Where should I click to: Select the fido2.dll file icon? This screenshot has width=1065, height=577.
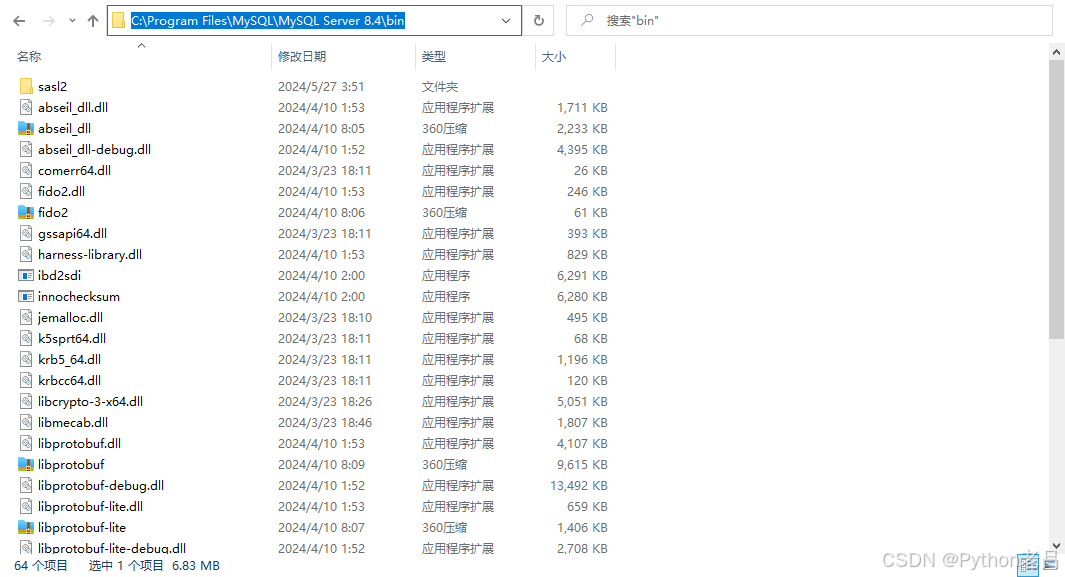coord(26,191)
